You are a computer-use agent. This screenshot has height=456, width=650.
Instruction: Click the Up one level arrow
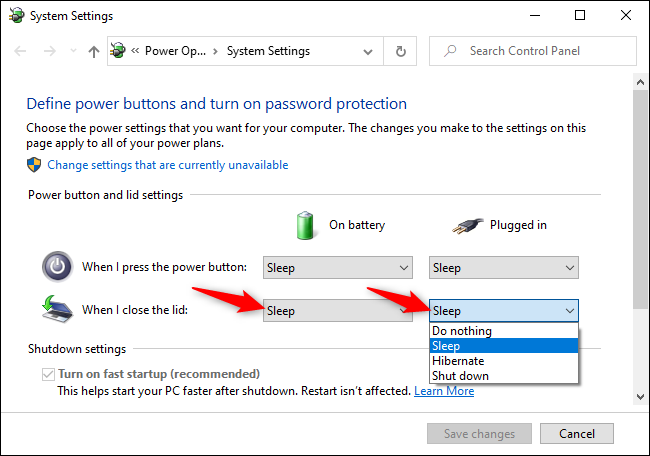tap(94, 51)
